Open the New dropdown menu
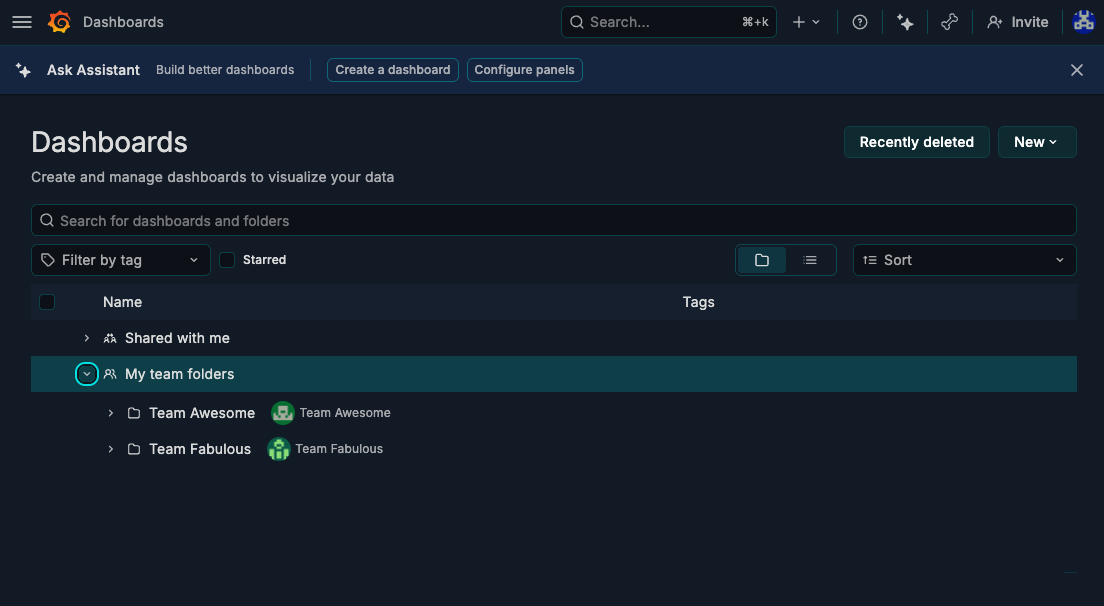1104x606 pixels. point(1036,141)
